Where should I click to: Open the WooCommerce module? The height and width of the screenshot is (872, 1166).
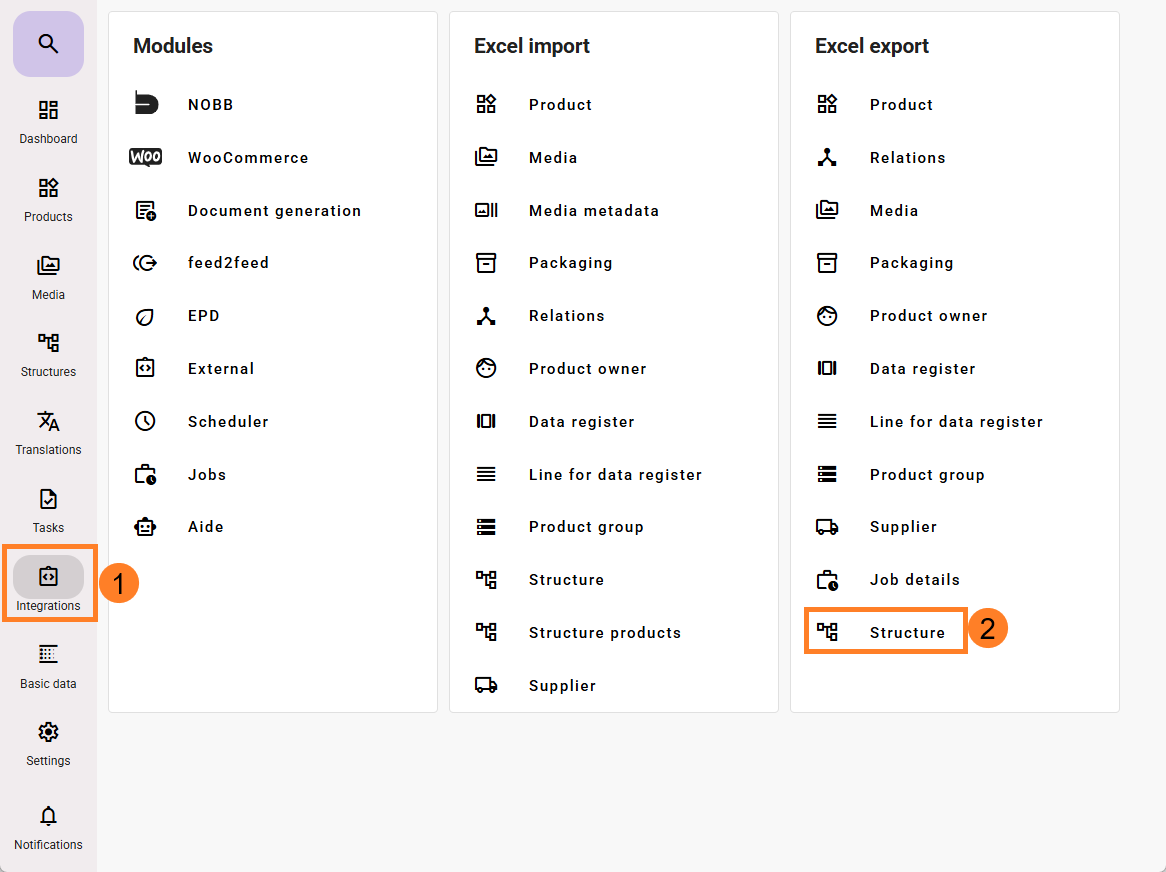[247, 158]
